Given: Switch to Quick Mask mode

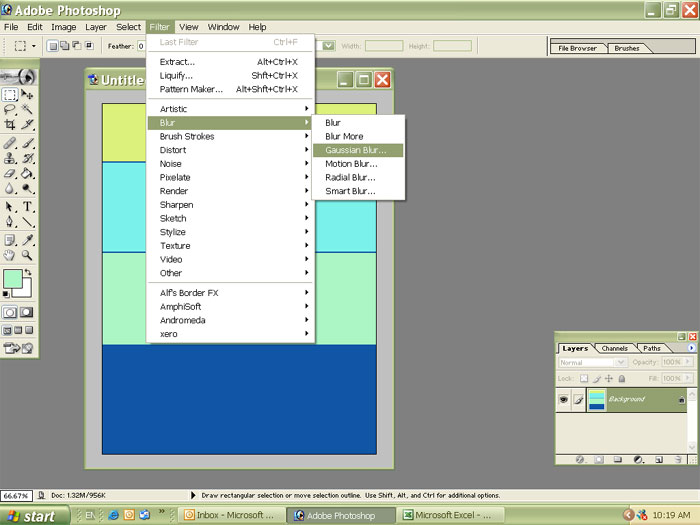Looking at the screenshot, I should 27,312.
